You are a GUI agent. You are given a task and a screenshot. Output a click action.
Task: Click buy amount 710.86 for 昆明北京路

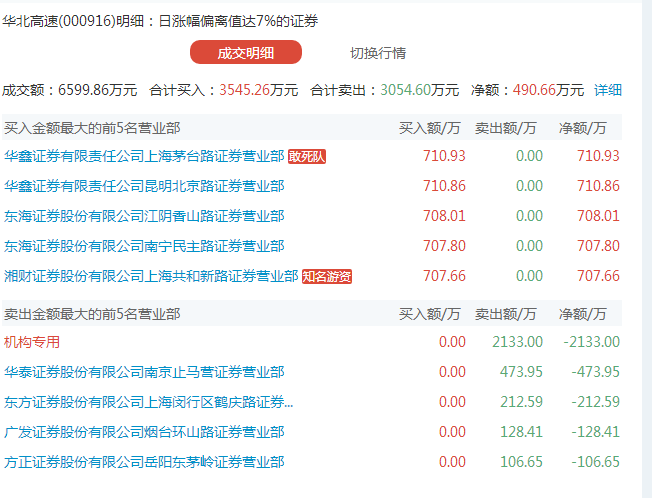click(444, 186)
